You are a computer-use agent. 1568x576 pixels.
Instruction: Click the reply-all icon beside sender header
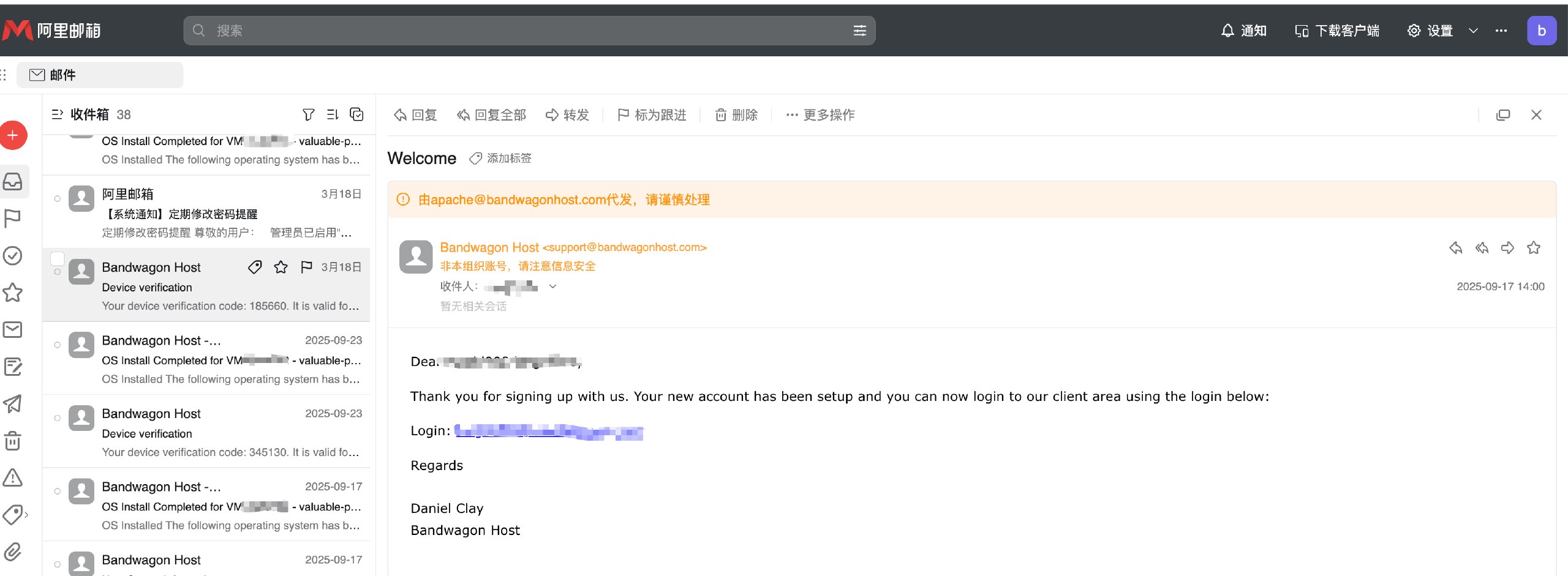click(1482, 248)
